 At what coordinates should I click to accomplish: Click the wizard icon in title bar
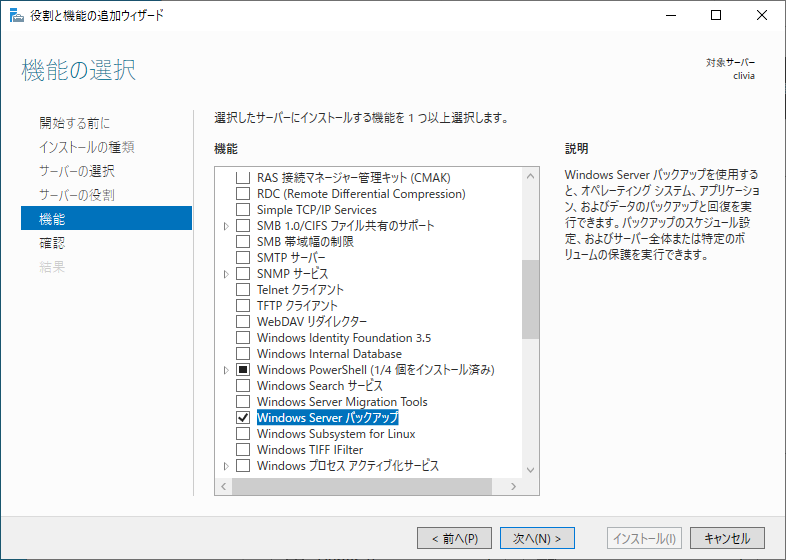[x=17, y=16]
